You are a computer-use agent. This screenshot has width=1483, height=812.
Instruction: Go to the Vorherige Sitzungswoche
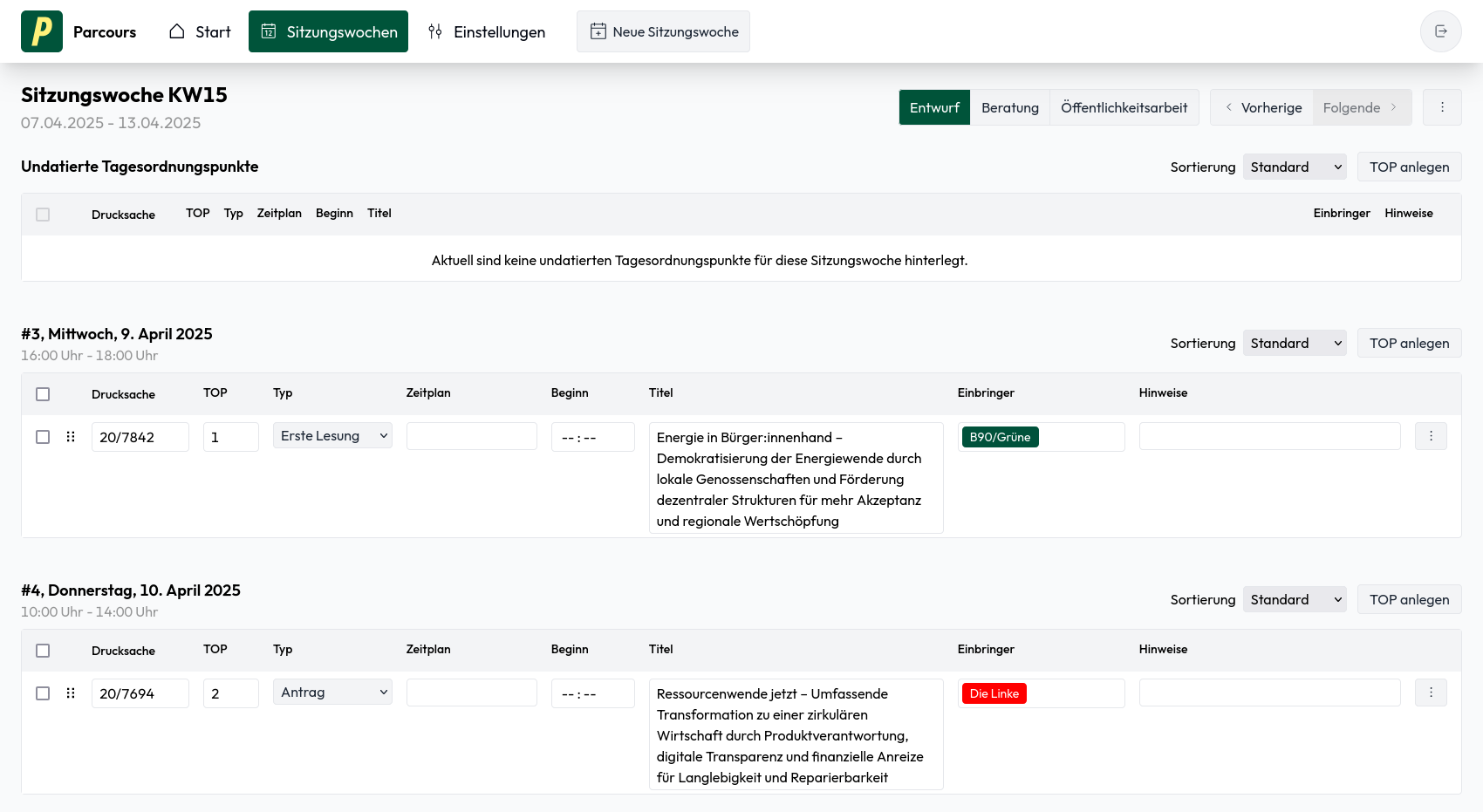[1261, 107]
